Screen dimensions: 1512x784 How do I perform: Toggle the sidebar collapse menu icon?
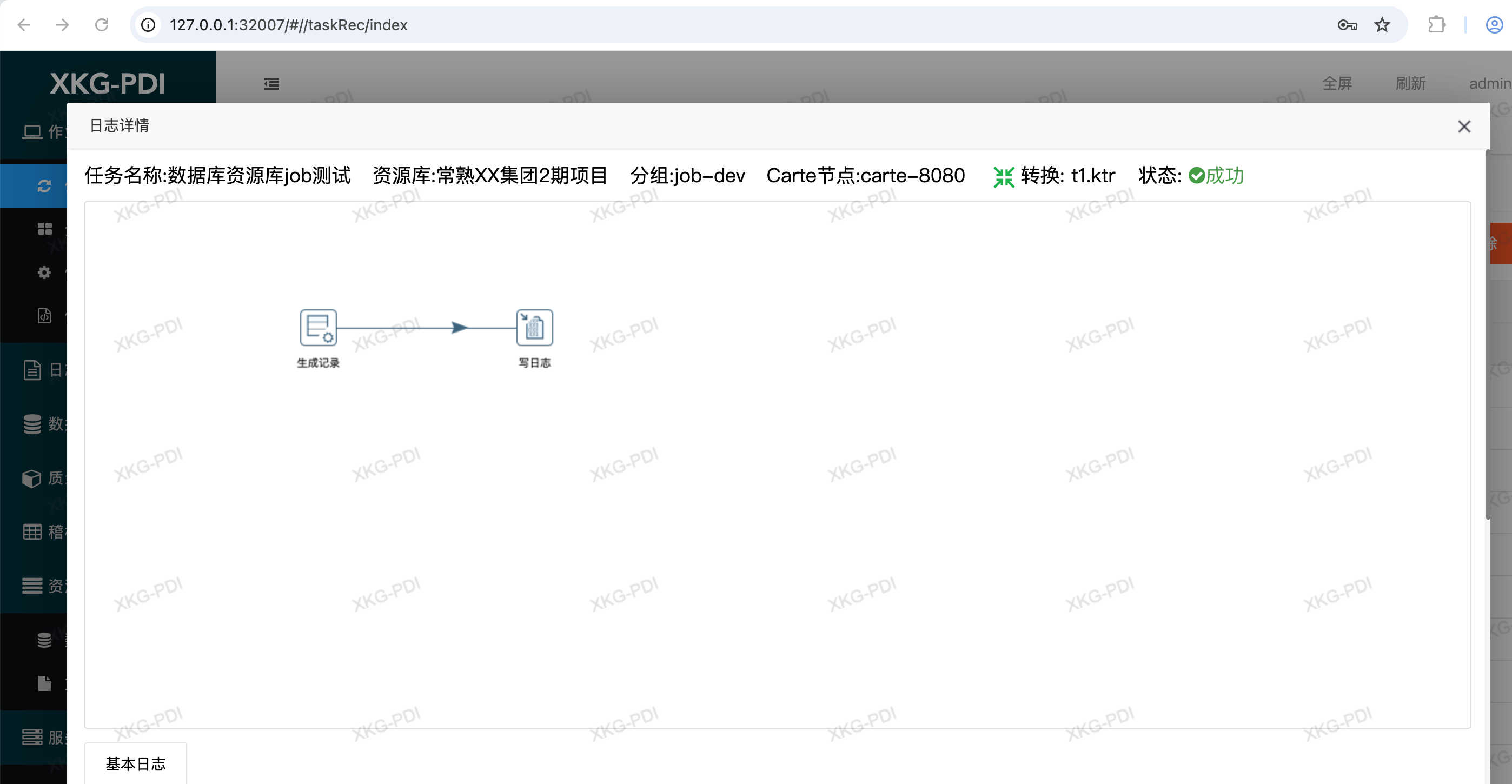(271, 84)
